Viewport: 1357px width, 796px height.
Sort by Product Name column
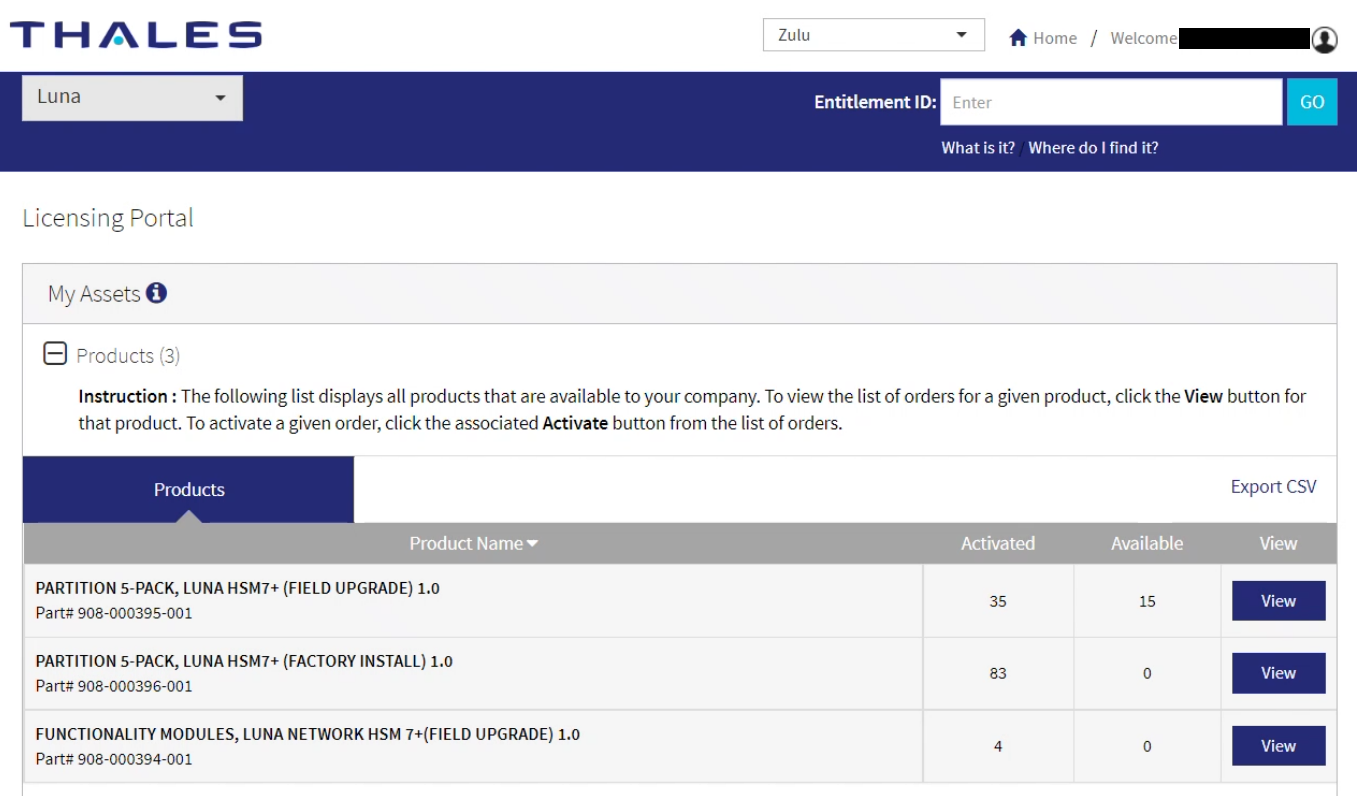[473, 543]
